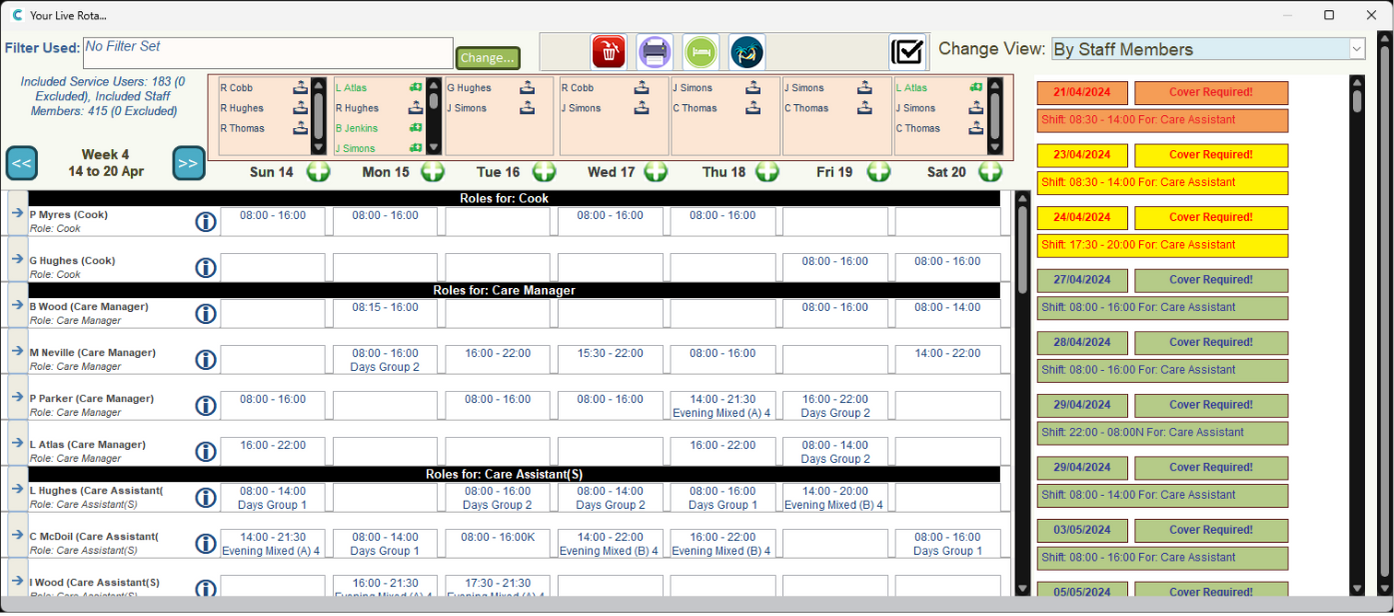Click info icon for P Myres (Cook)
1394x616 pixels.
pos(205,221)
